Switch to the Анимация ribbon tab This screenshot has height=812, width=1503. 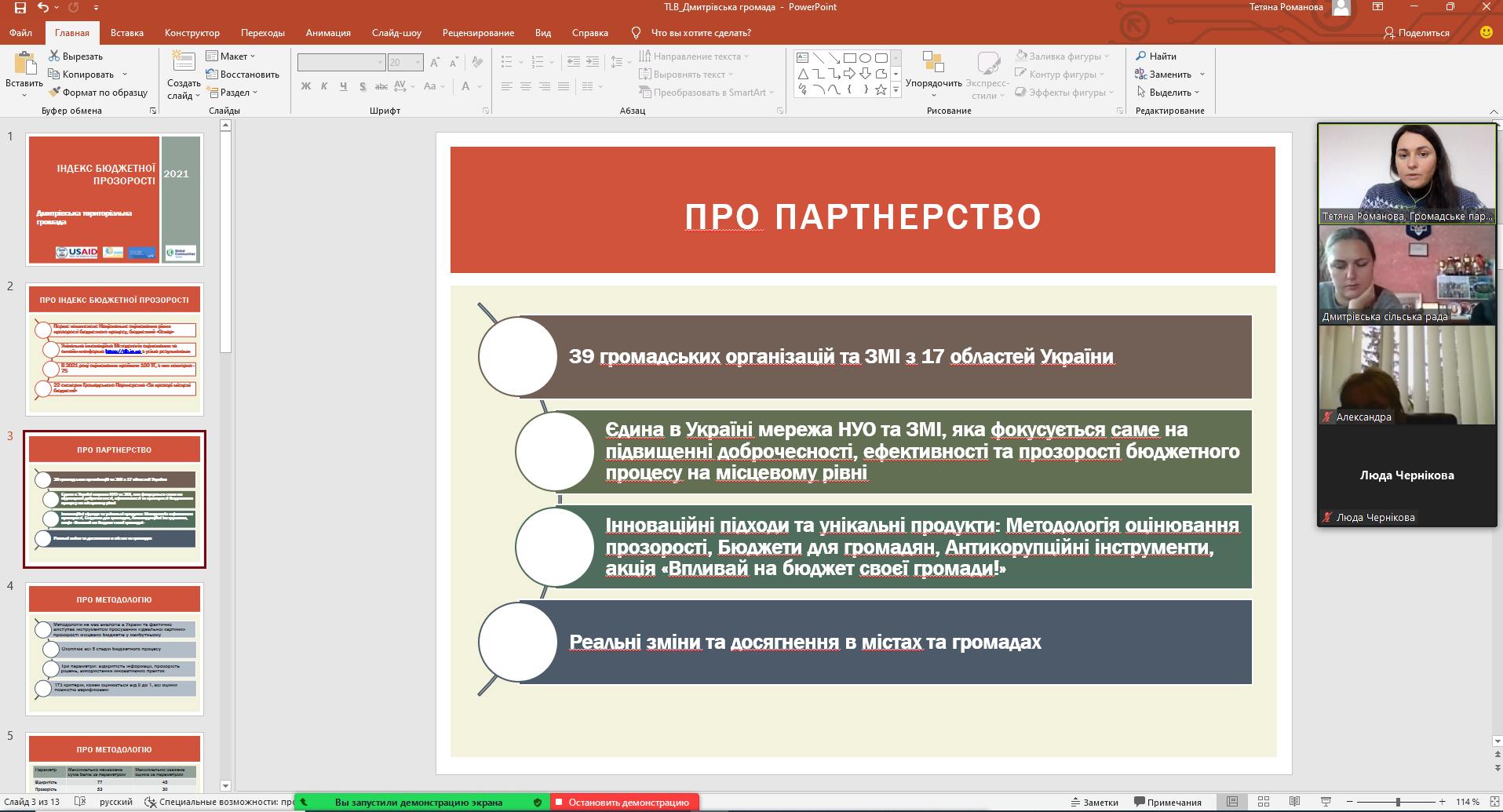pyautogui.click(x=328, y=33)
